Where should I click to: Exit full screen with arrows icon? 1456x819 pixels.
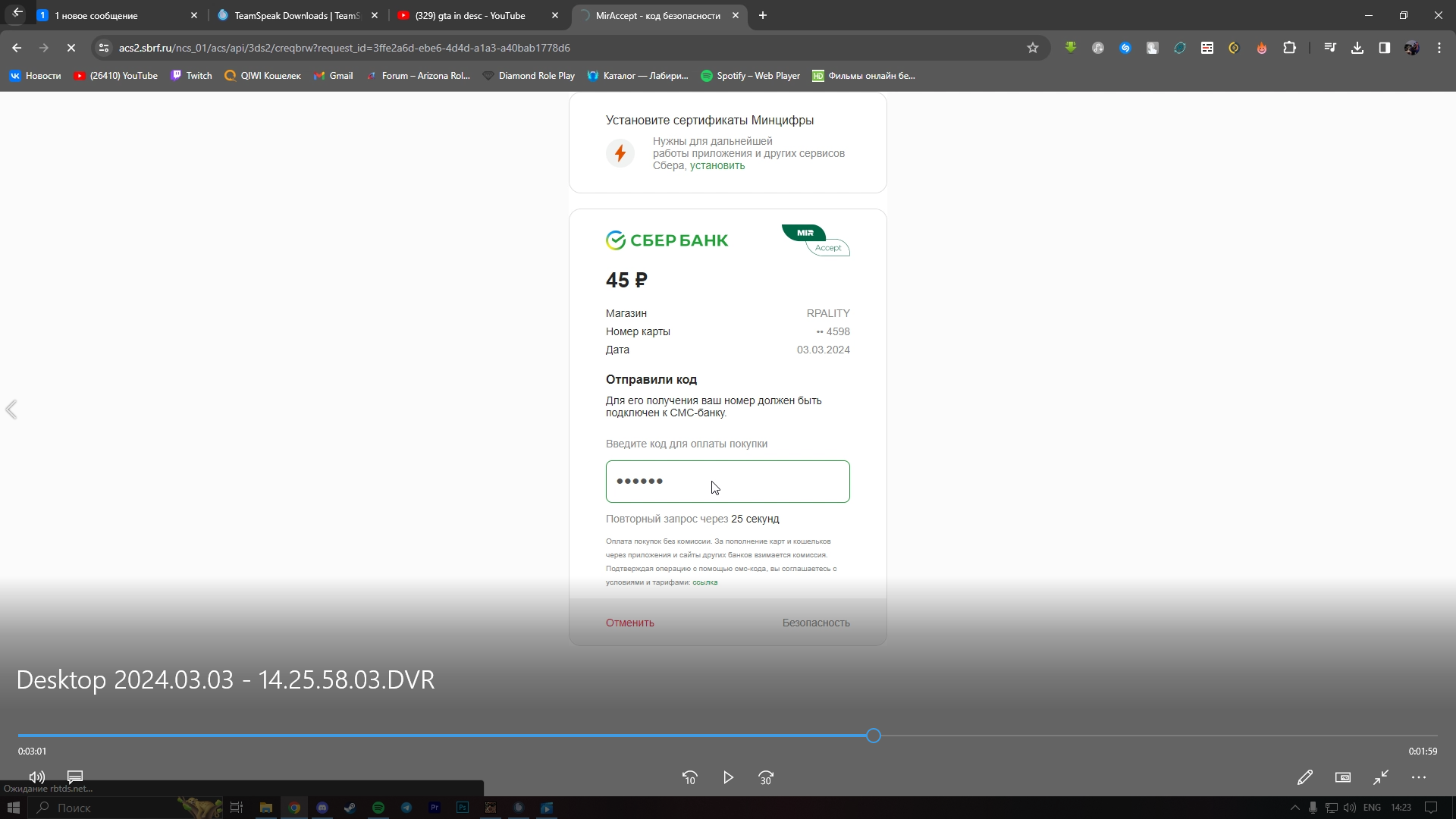point(1380,777)
